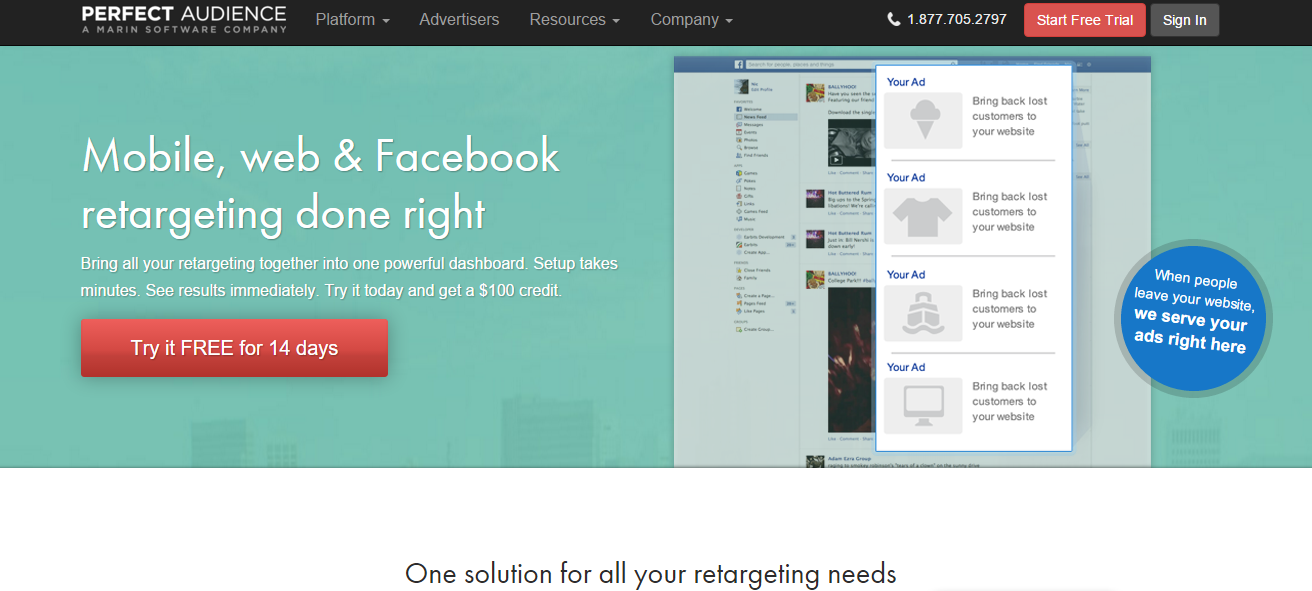
Task: Select the t-shirt ad image
Action: (x=923, y=216)
